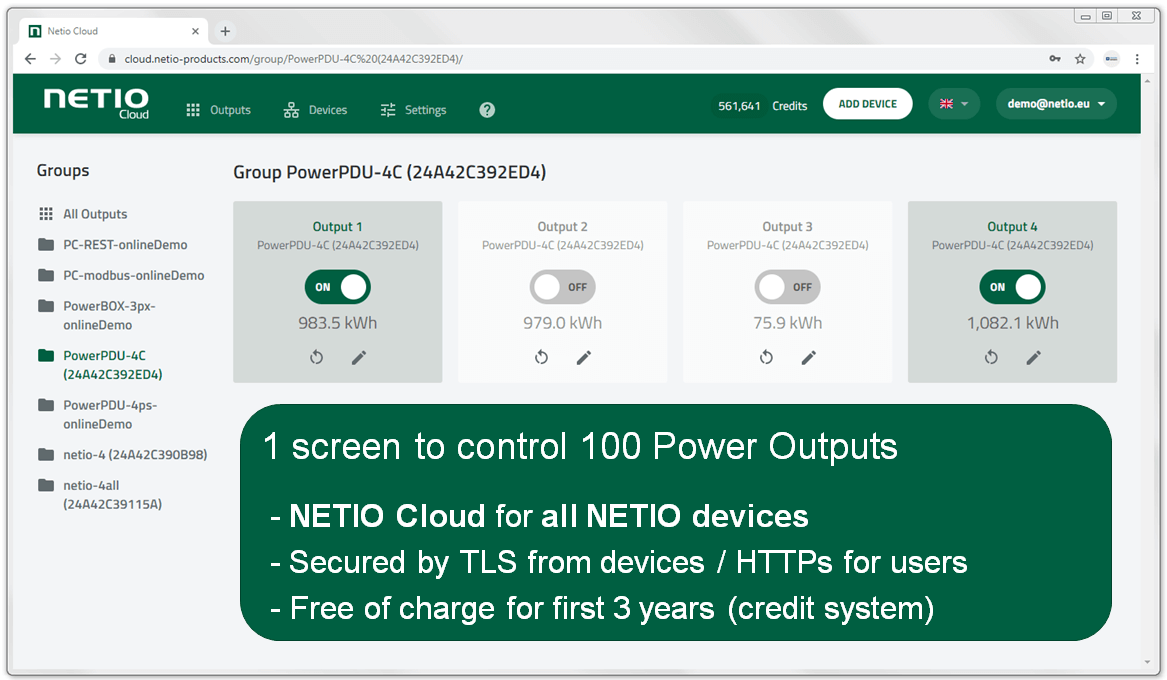Click the Output 2 title
The width and height of the screenshot is (1167, 680).
pyautogui.click(x=563, y=227)
